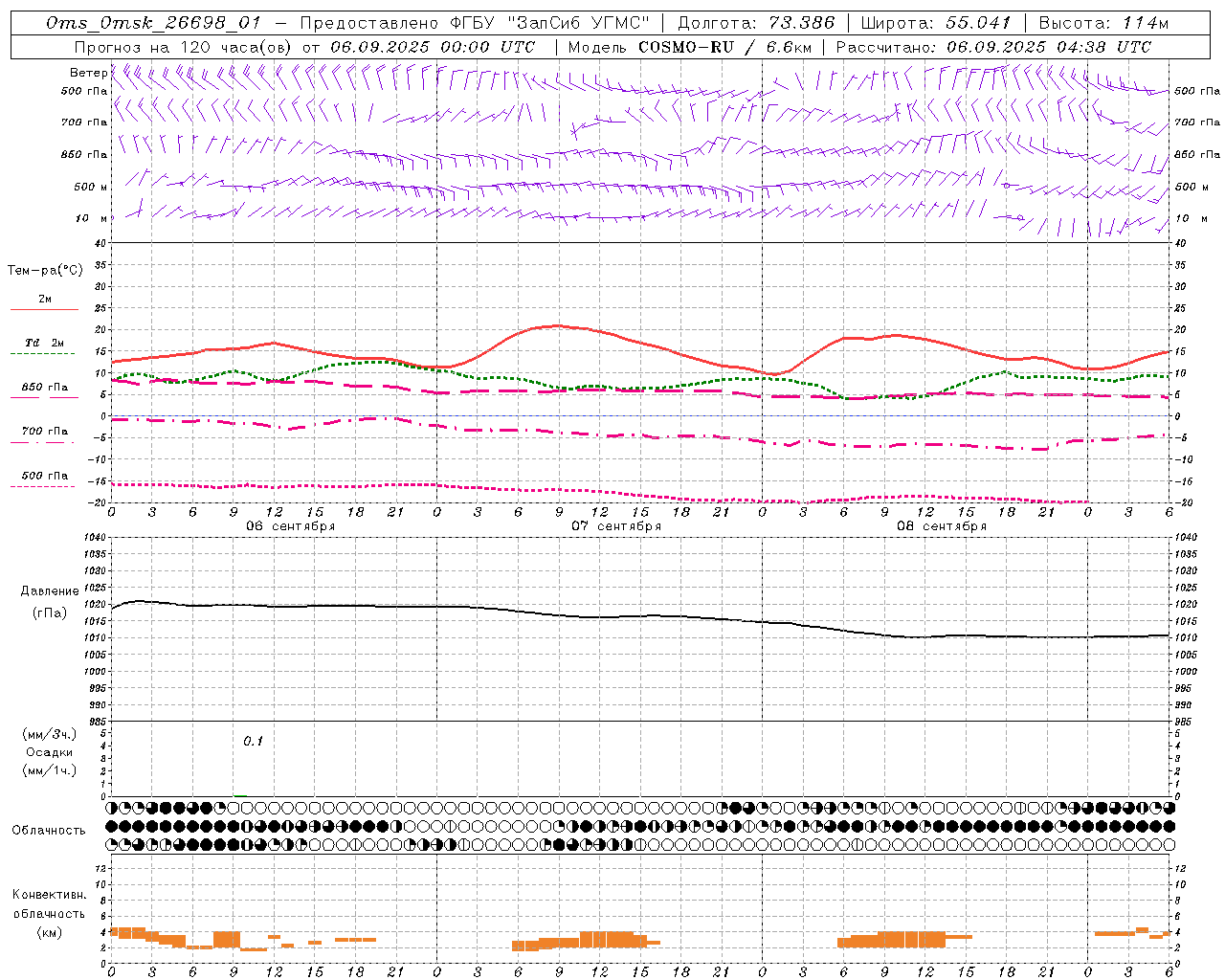Click the 500 гПа temperature legend line sample
The image size is (1225, 980).
(42, 486)
